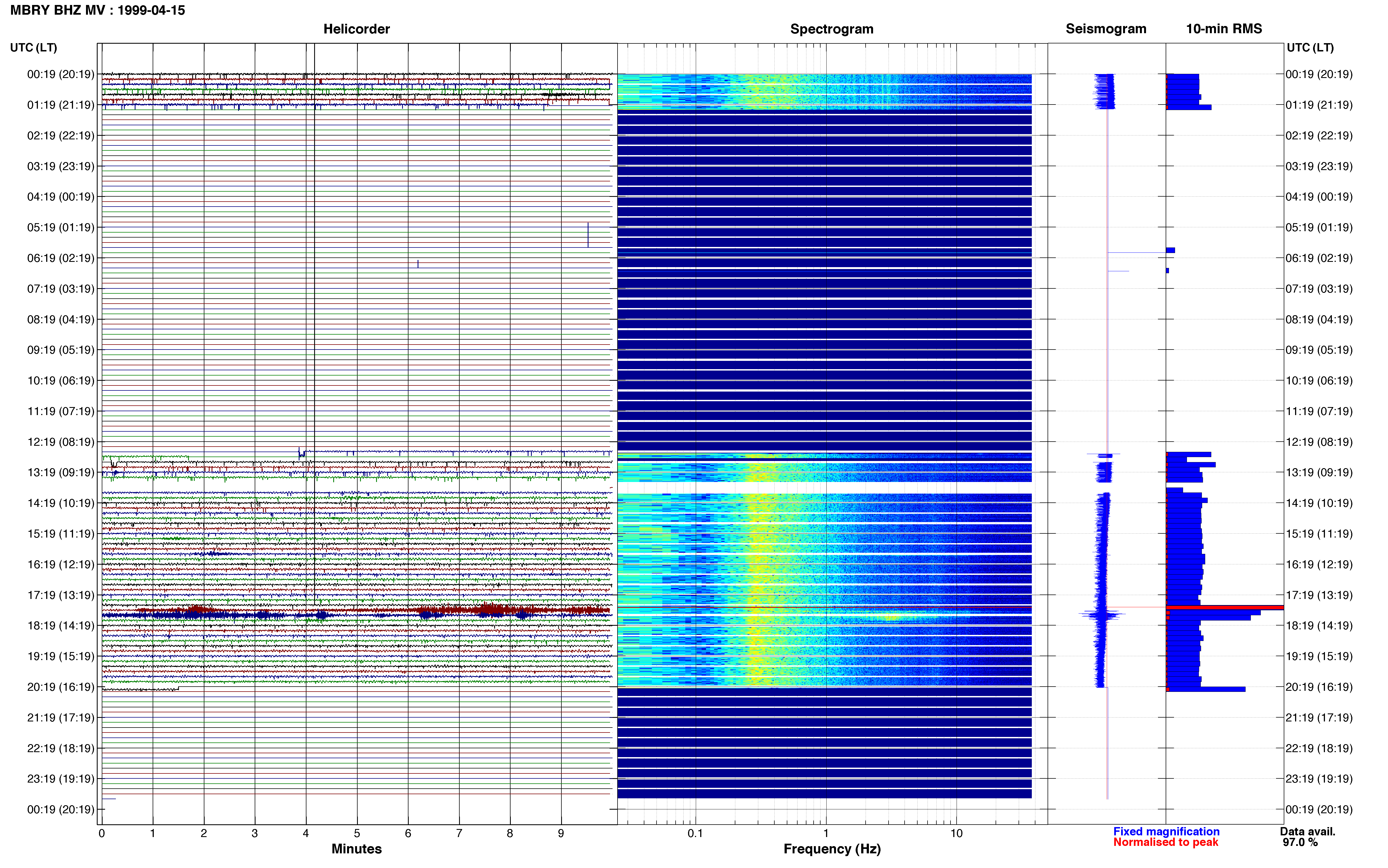
Task: Click RMS-side time label "16:19 (12:19)"
Action: [x=1319, y=565]
